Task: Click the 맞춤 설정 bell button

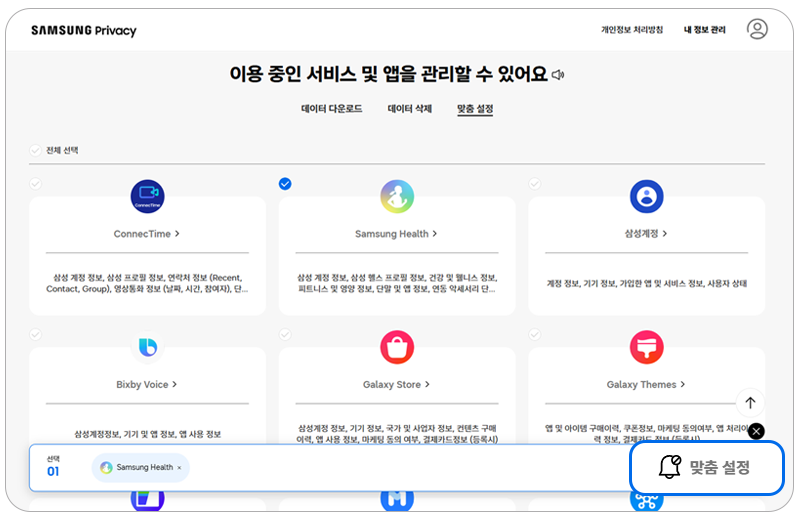Action: (707, 468)
